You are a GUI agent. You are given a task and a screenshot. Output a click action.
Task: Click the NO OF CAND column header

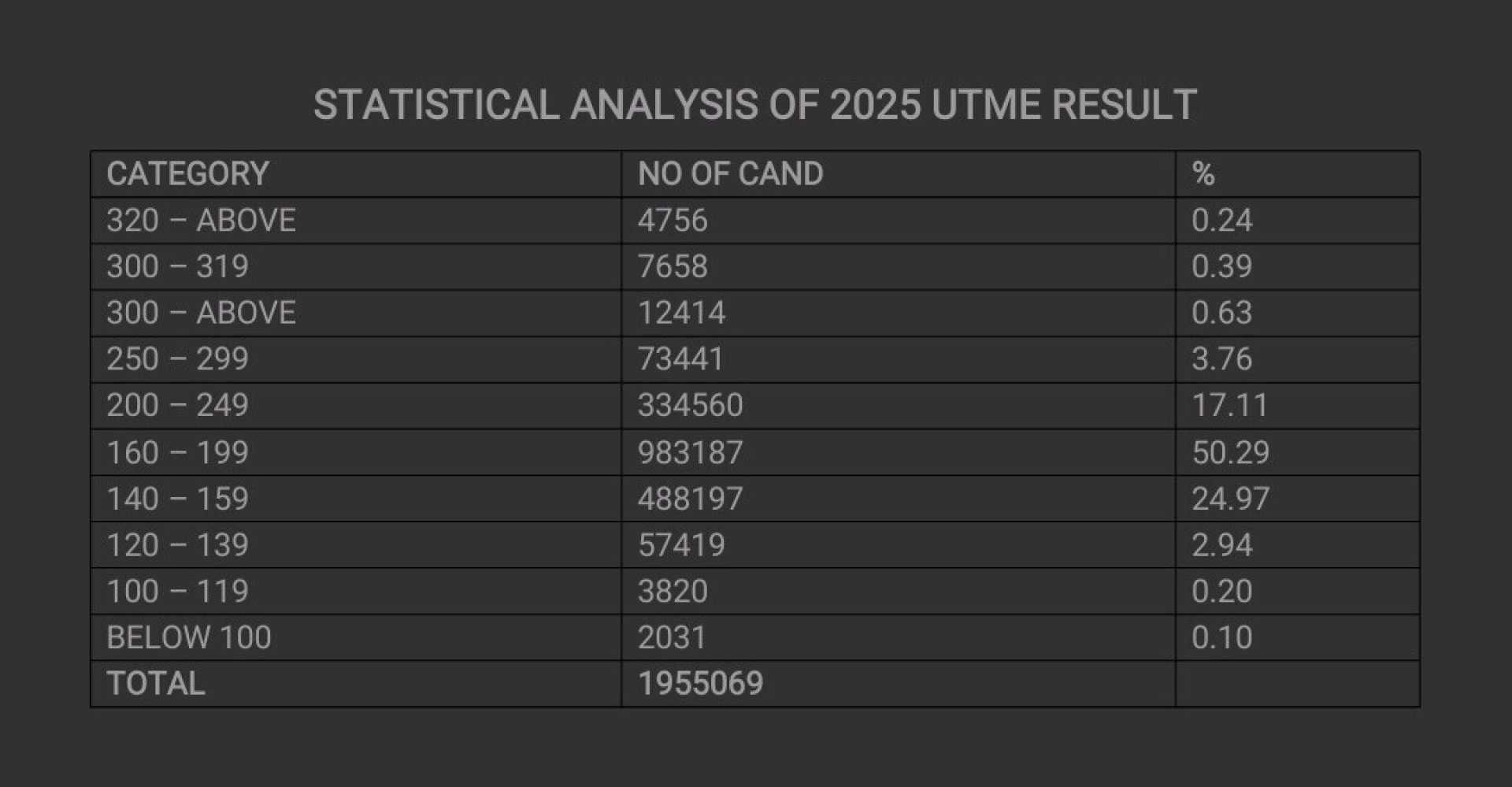[730, 174]
